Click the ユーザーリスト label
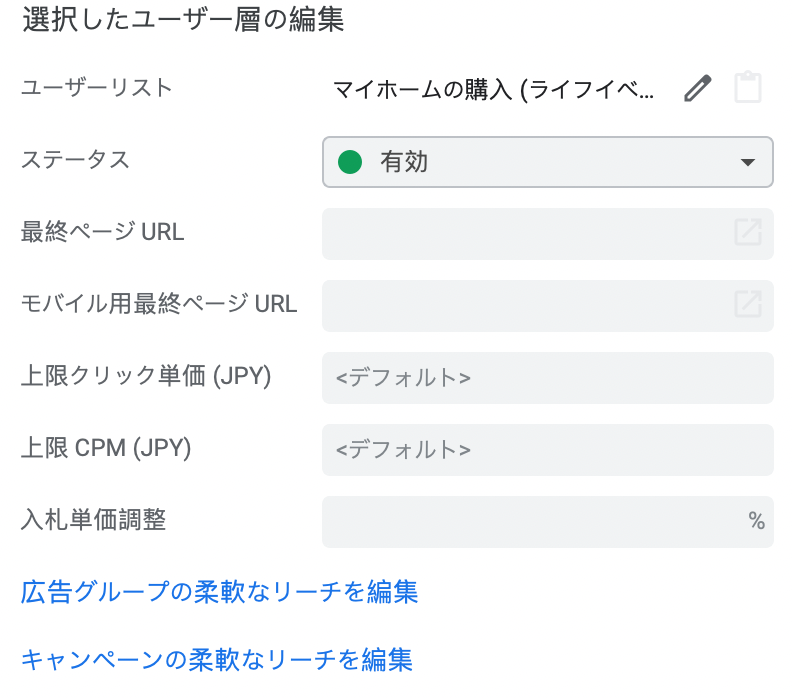The width and height of the screenshot is (792, 698). (97, 88)
